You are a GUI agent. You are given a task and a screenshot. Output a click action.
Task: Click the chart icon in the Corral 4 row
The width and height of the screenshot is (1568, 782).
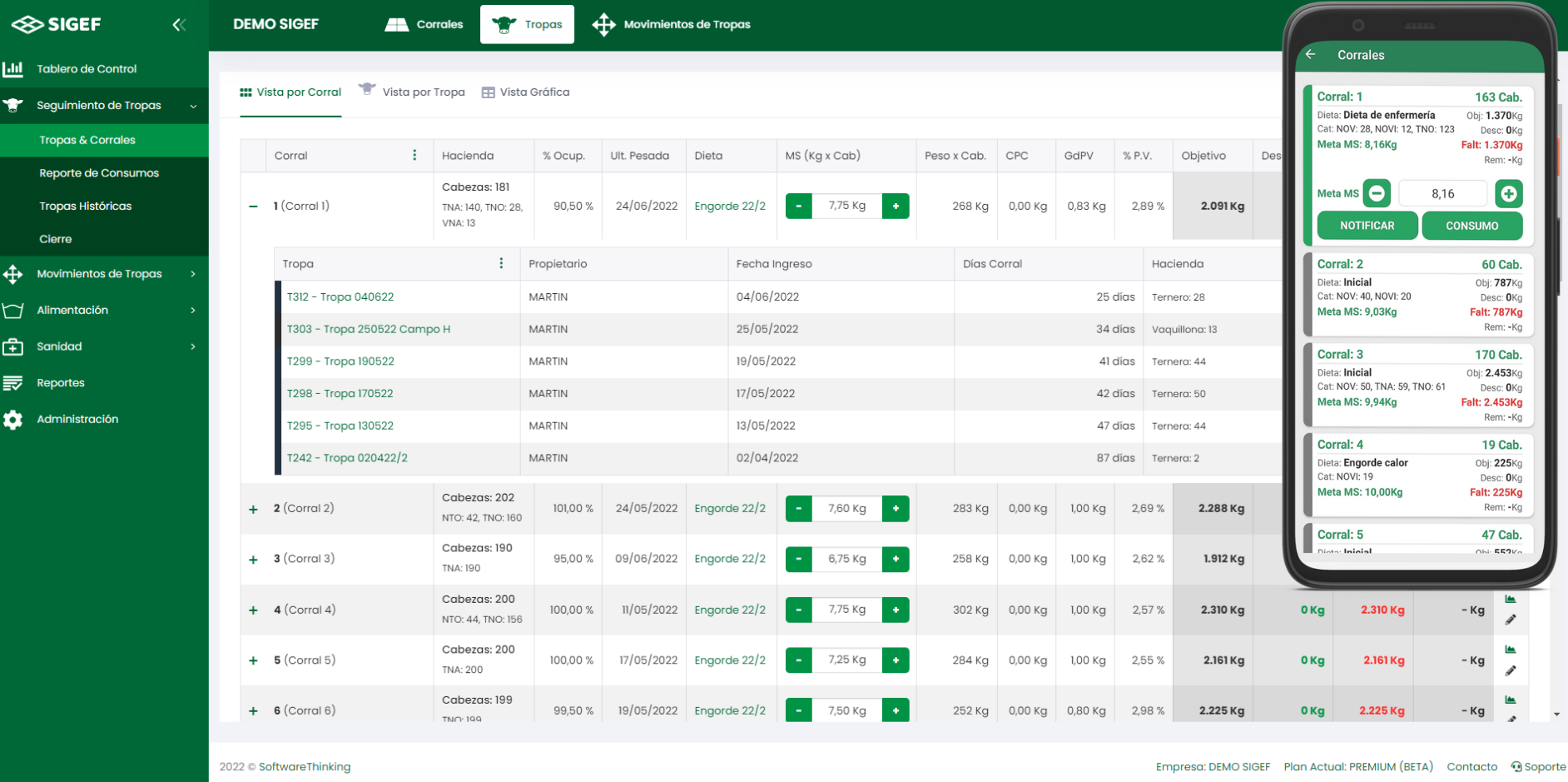pyautogui.click(x=1511, y=599)
